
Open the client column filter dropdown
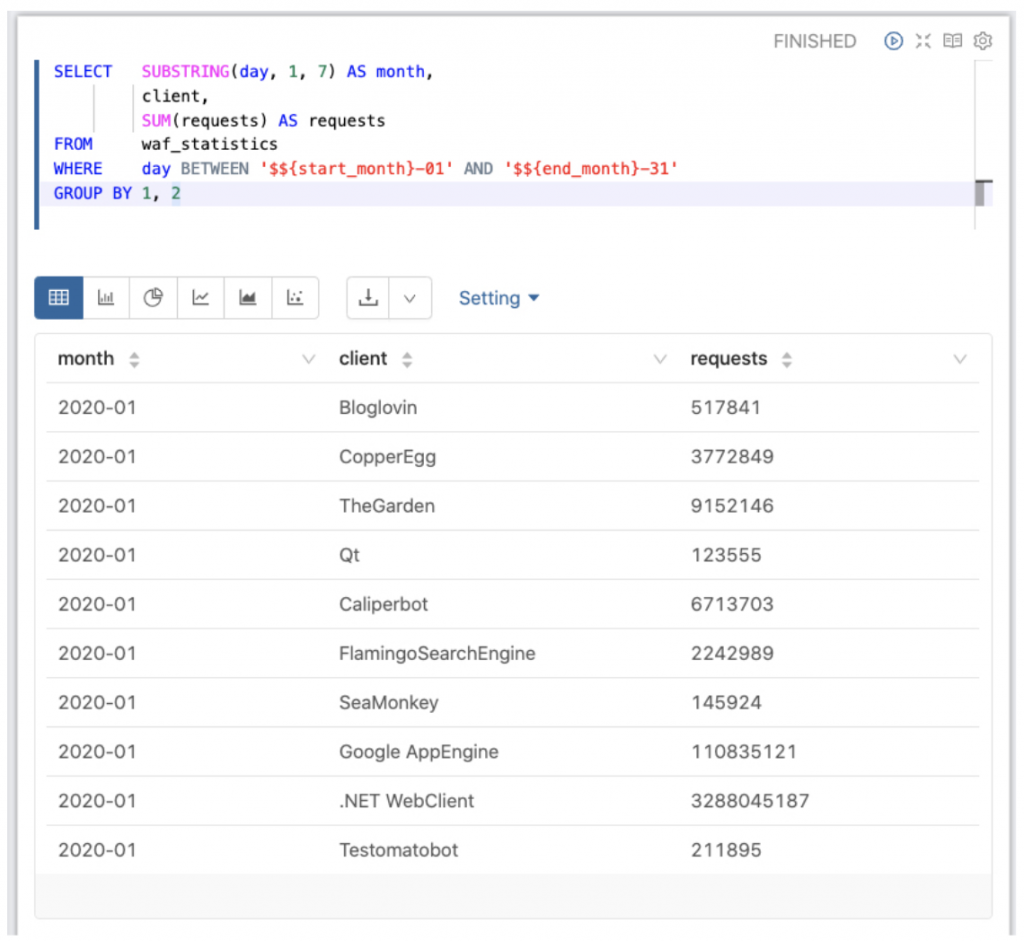(x=659, y=358)
